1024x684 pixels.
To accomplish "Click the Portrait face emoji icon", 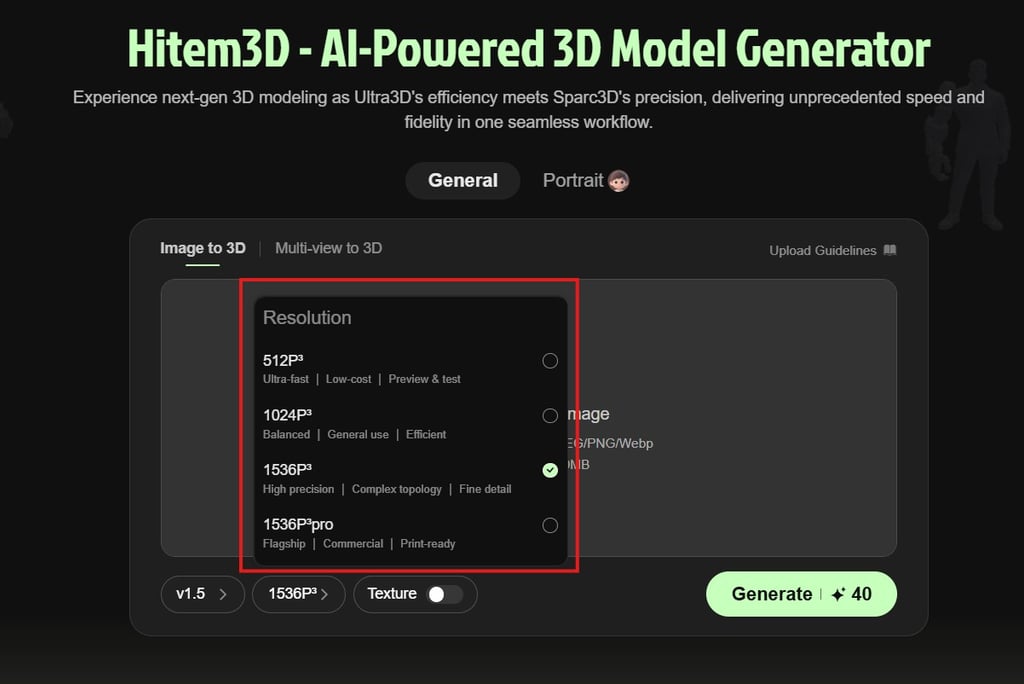I will click(x=618, y=181).
